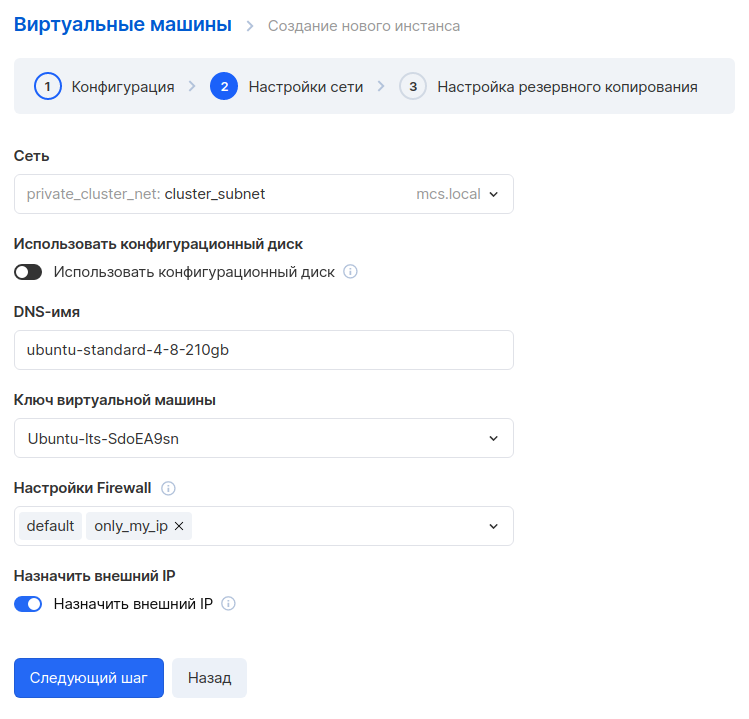Viewport: 749px width, 719px height.
Task: Enable the Использовать конфигурационный диск switch
Action: (28, 272)
